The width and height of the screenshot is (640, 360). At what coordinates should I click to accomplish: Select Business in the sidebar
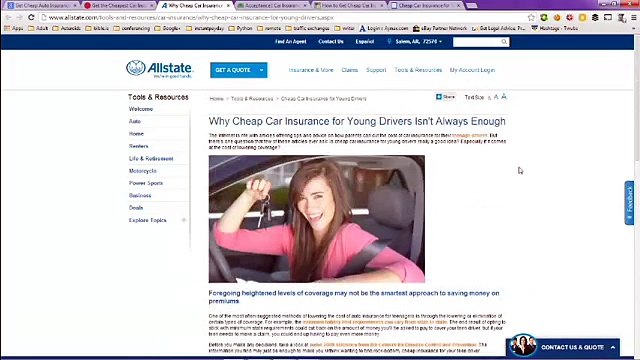140,195
